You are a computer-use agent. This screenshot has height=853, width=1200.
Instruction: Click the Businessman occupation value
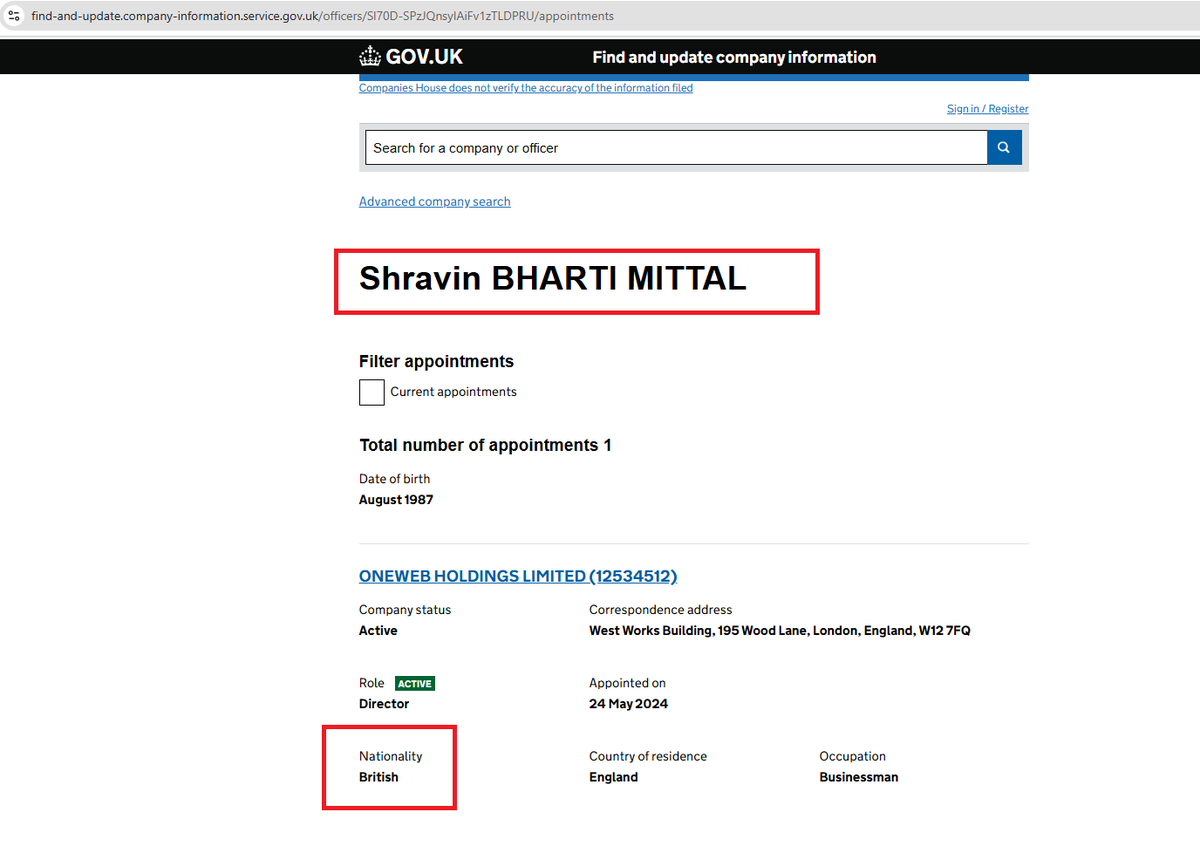[859, 777]
